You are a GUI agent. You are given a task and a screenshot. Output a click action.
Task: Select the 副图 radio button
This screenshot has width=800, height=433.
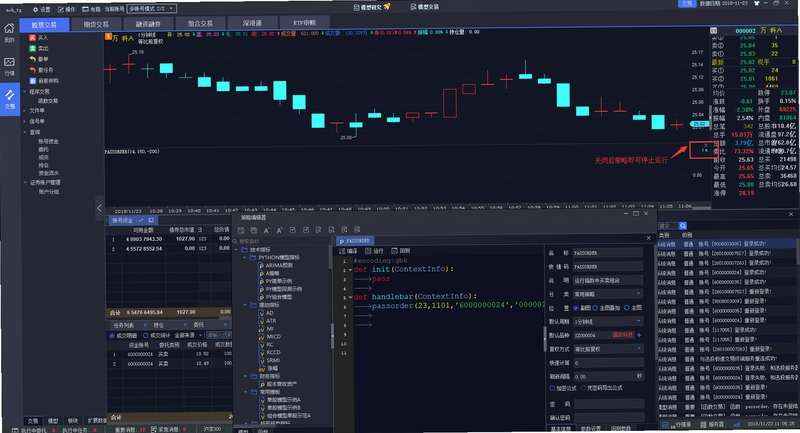click(576, 308)
